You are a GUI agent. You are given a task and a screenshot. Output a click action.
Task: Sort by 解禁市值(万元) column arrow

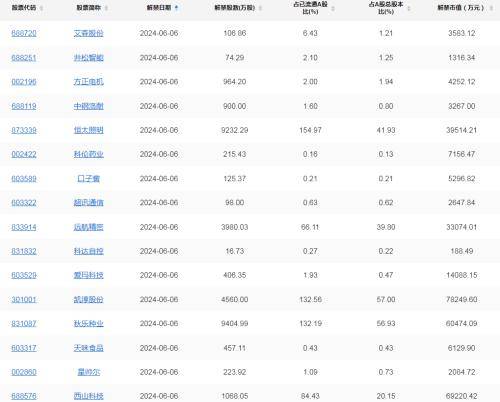491,8
